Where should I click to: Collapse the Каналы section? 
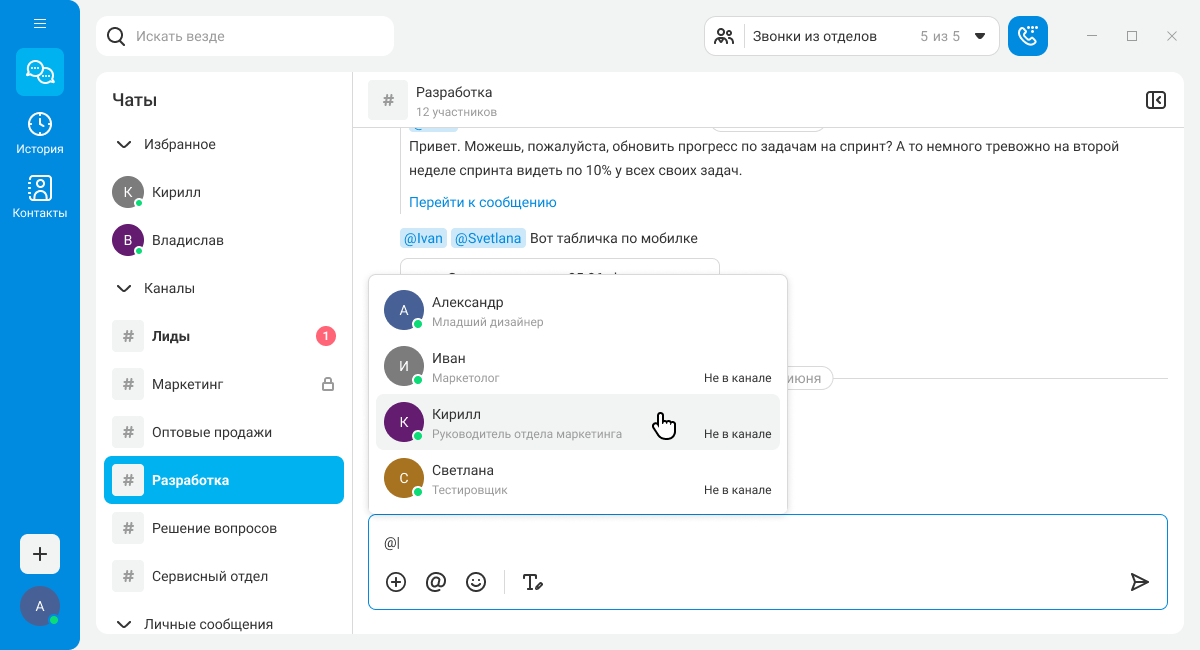(x=124, y=288)
